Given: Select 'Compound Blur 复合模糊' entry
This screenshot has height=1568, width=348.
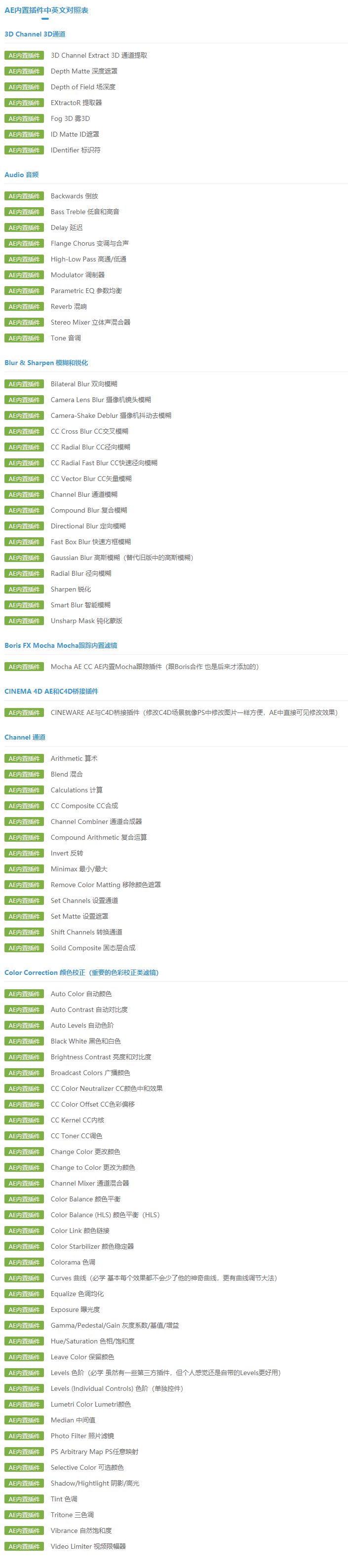Looking at the screenshot, I should pyautogui.click(x=89, y=511).
